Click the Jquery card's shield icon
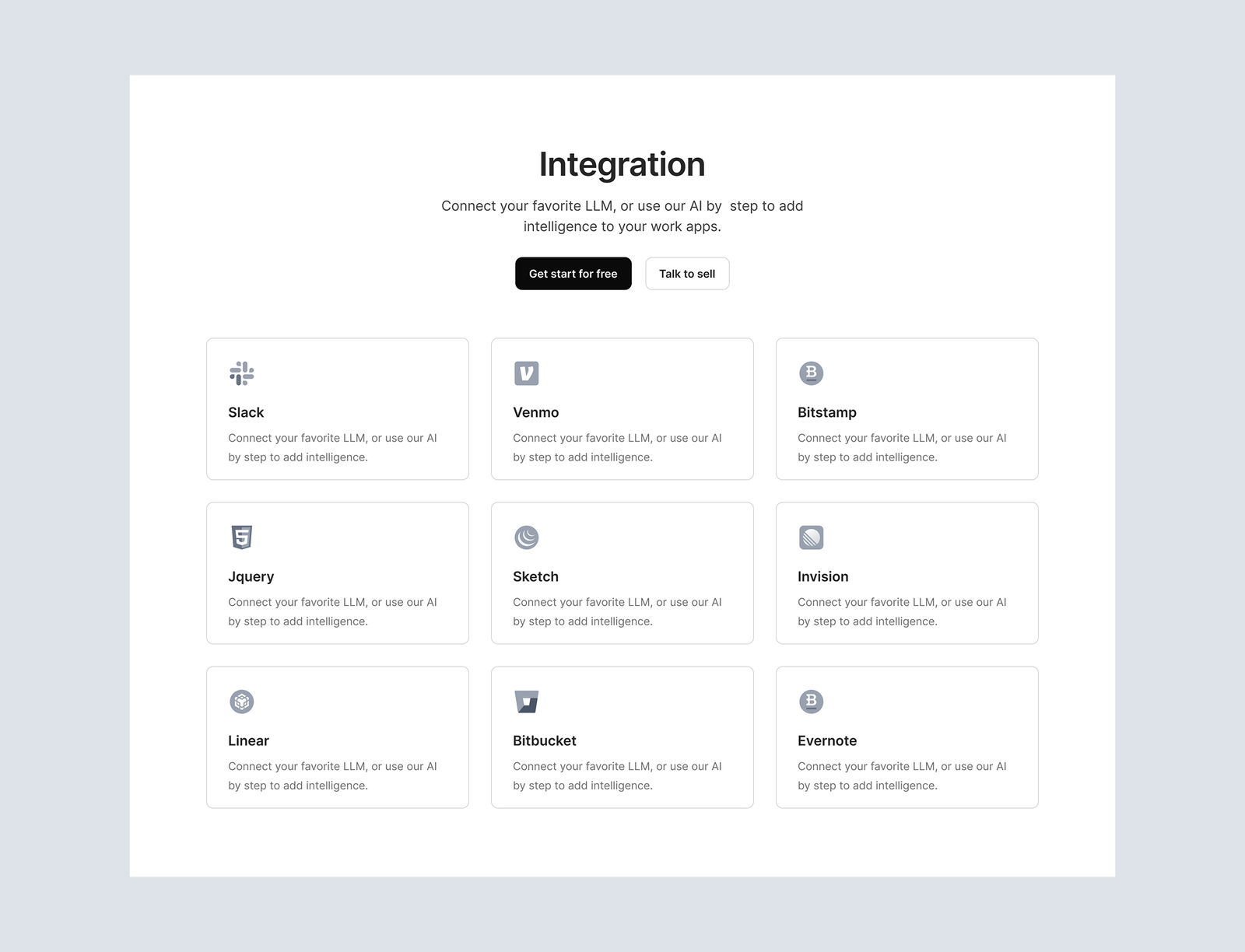Viewport: 1245px width, 952px height. point(242,537)
